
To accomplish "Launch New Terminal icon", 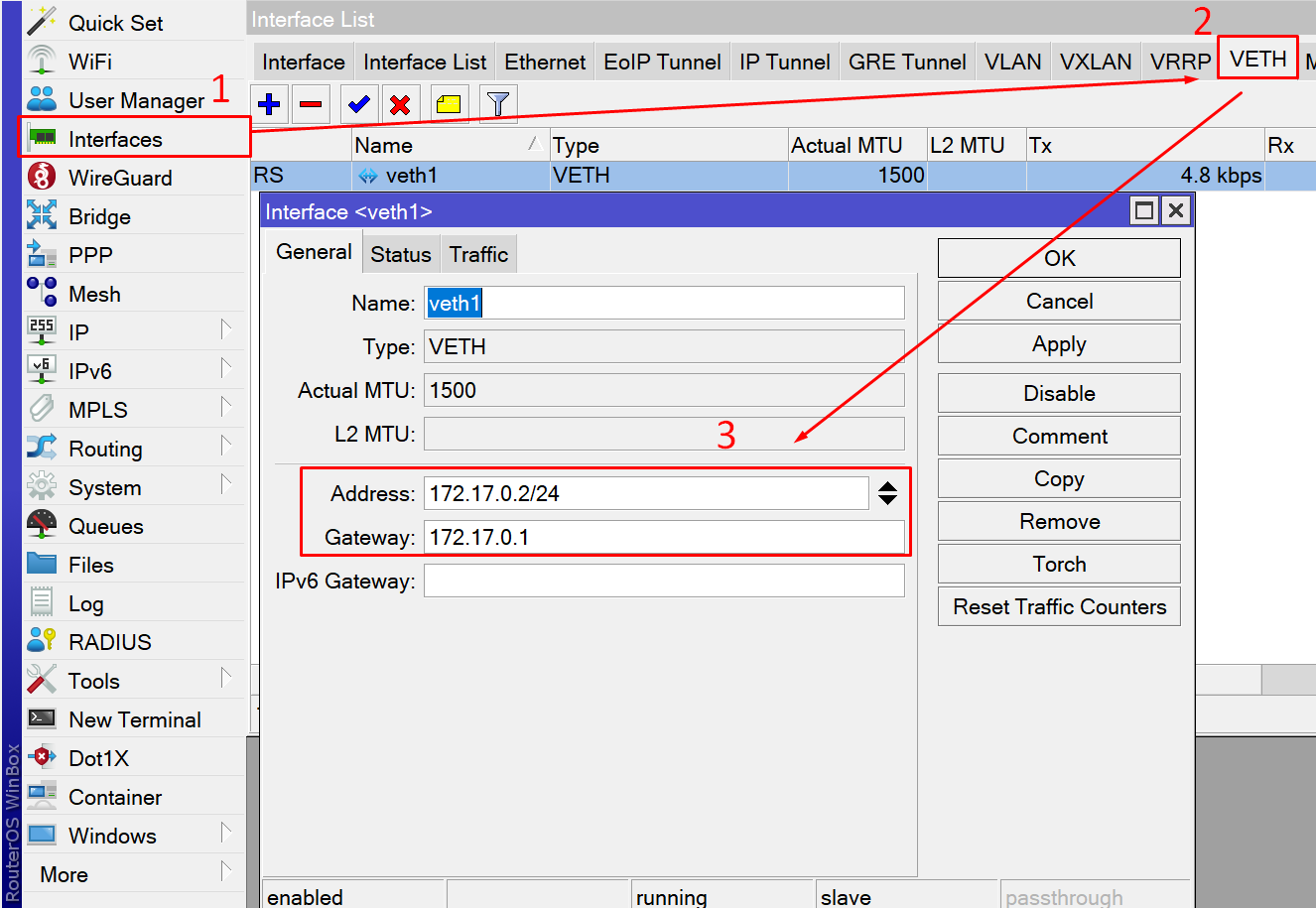I will (42, 718).
